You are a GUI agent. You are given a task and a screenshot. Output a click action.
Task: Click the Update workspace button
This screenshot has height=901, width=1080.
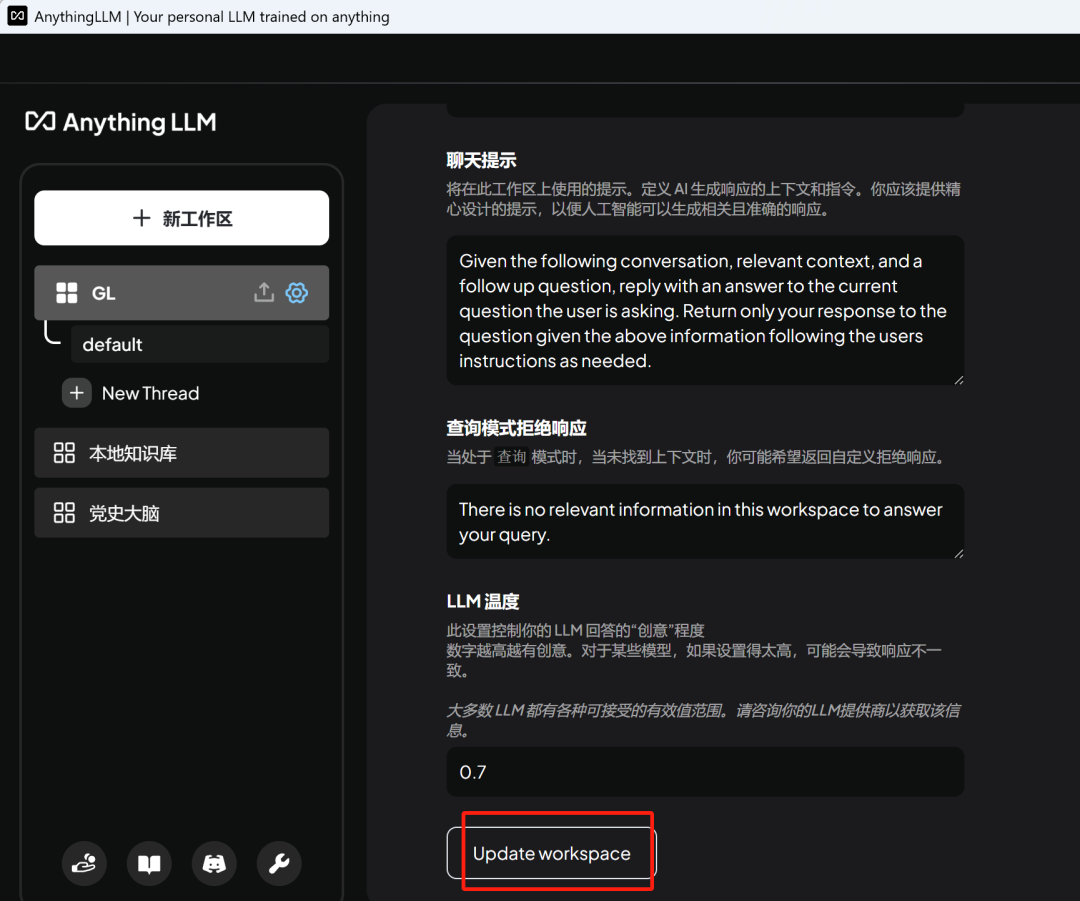(552, 853)
